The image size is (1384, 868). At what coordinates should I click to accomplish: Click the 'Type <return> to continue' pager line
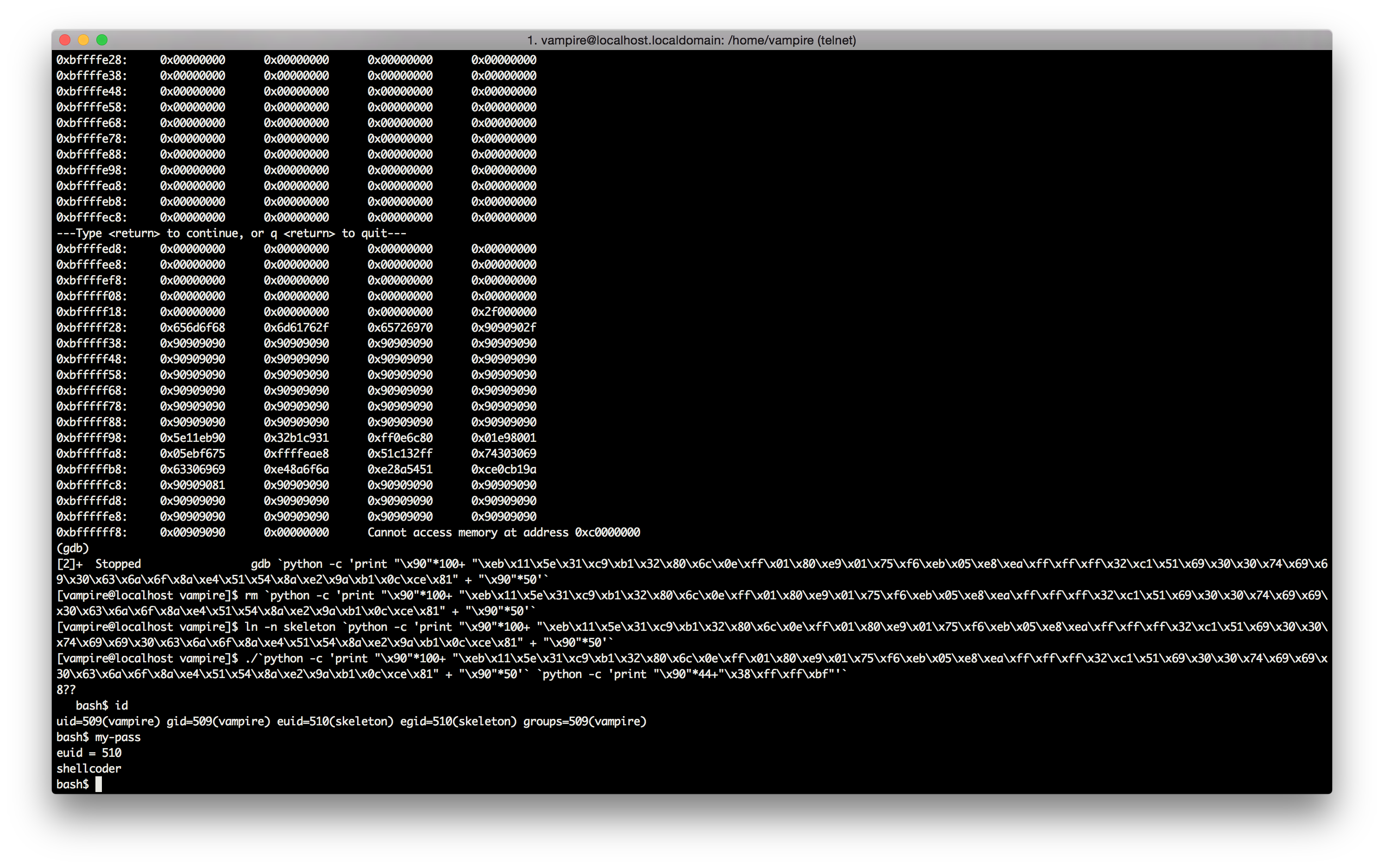231,233
